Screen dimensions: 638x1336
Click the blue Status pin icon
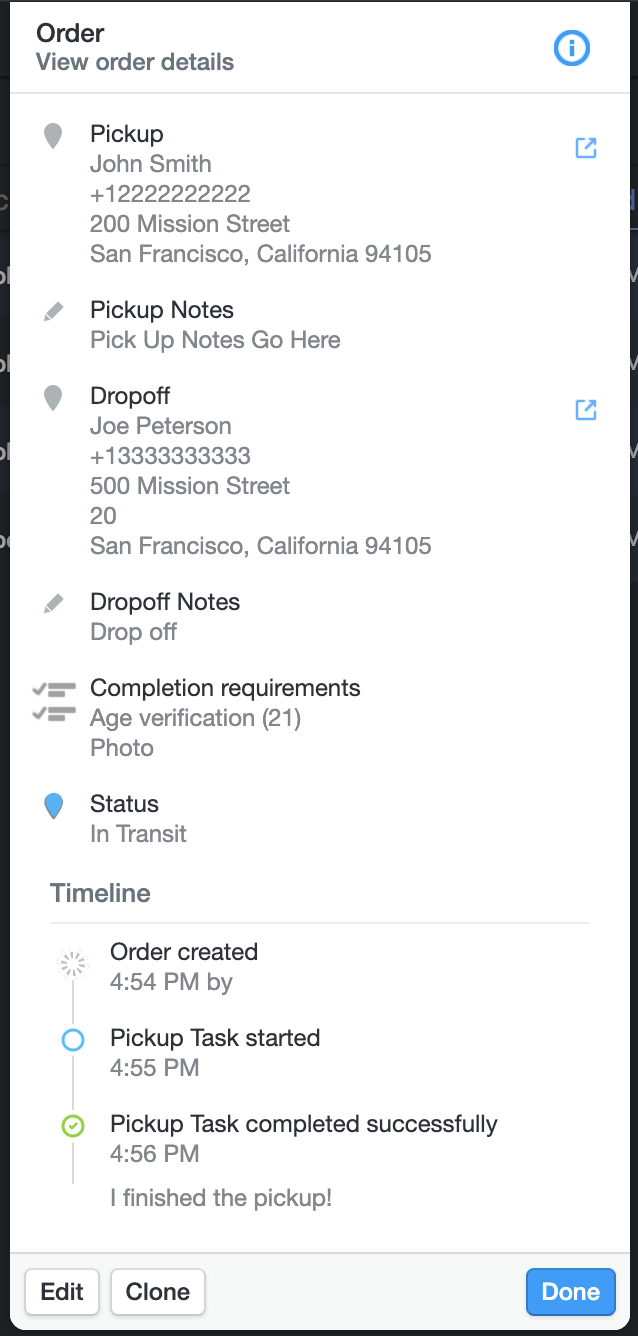pyautogui.click(x=54, y=806)
